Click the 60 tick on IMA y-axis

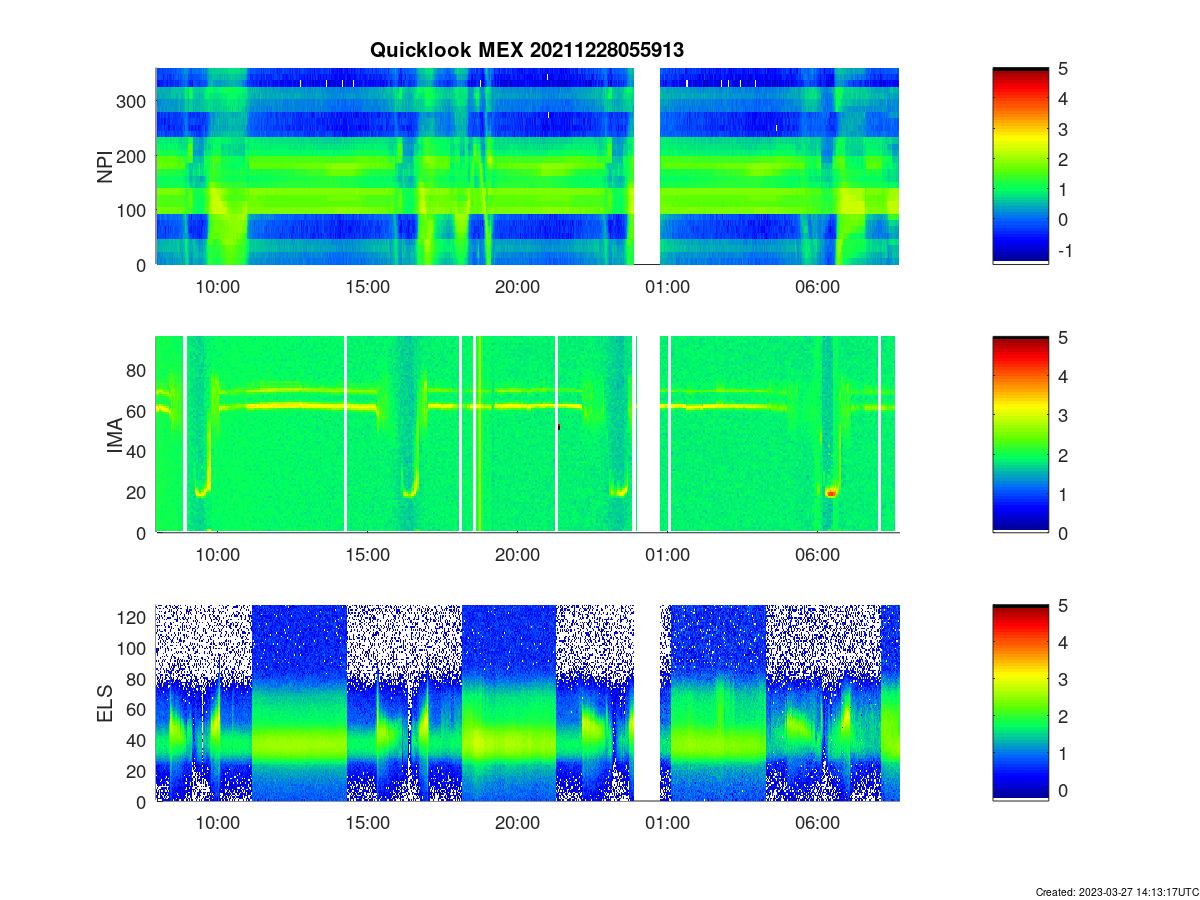(x=138, y=411)
